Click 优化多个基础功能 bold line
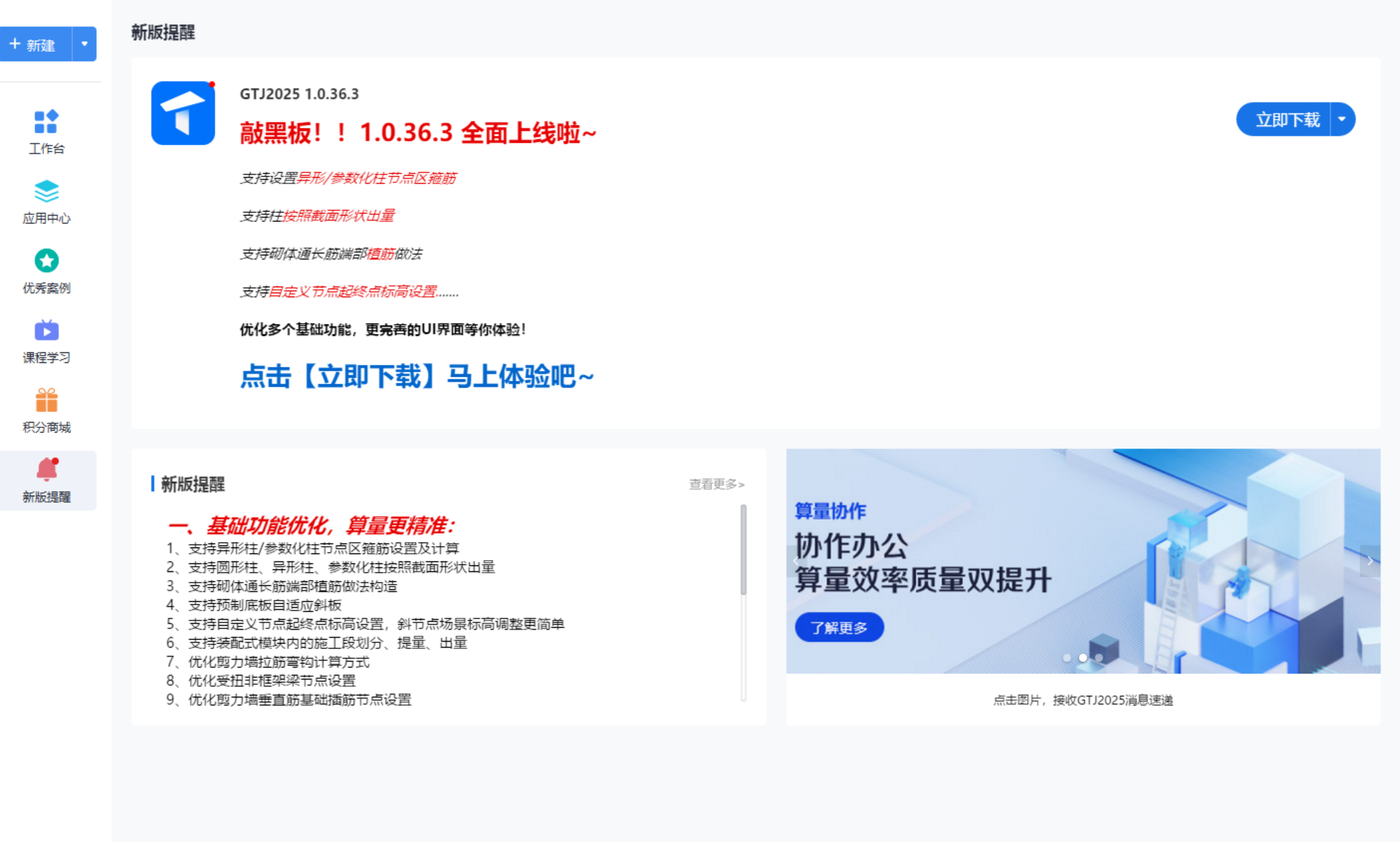Image resolution: width=1400 pixels, height=842 pixels. (x=383, y=330)
